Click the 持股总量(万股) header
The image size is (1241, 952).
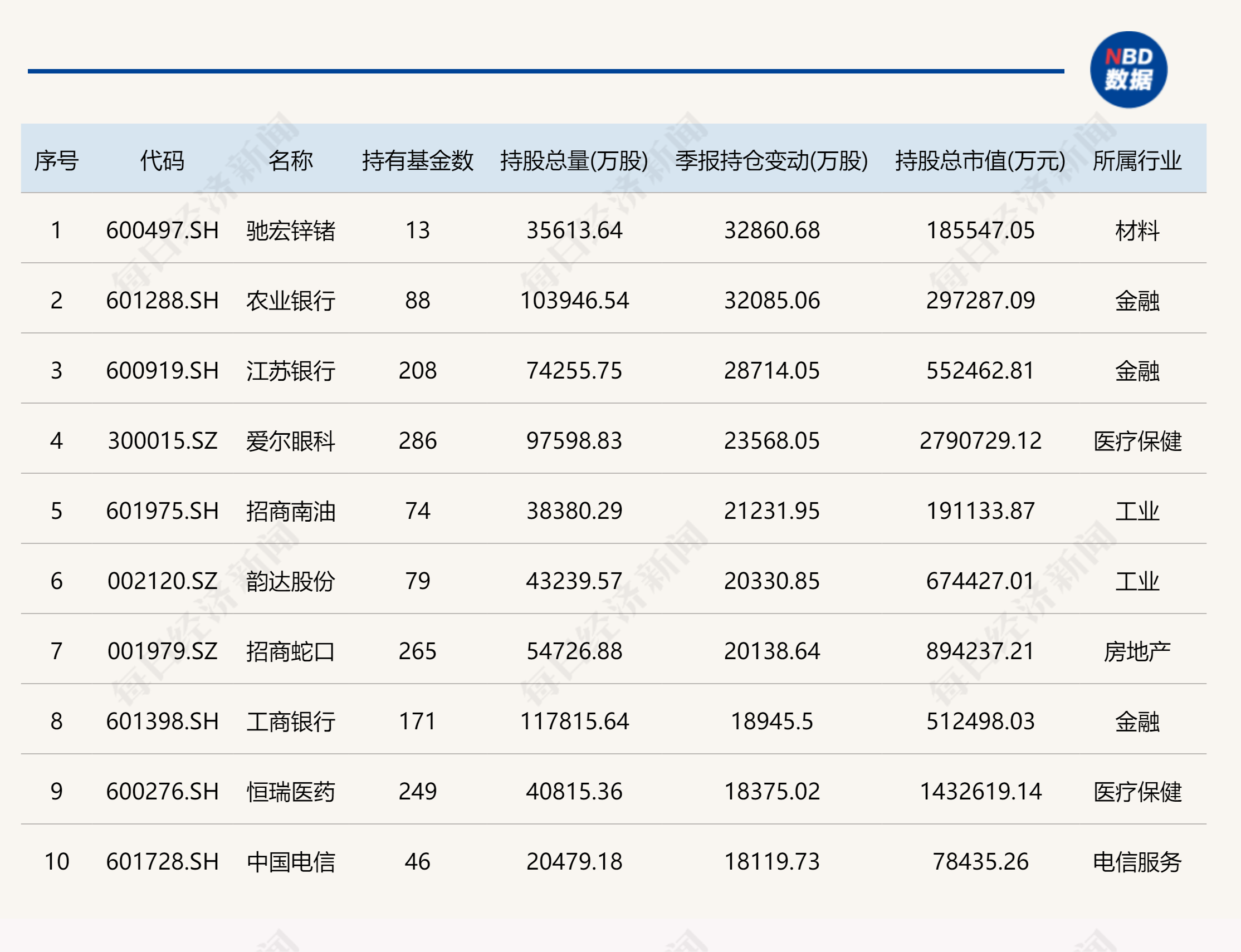pyautogui.click(x=573, y=163)
